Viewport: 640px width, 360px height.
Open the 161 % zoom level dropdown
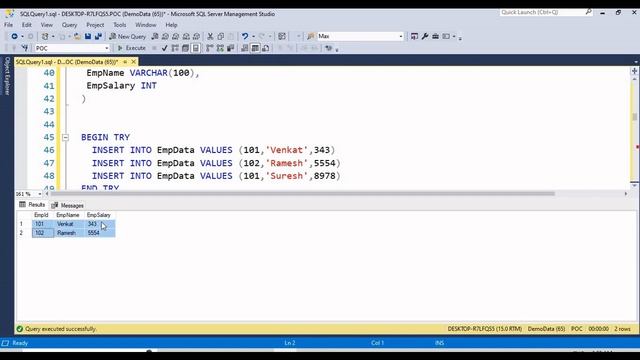[40, 194]
